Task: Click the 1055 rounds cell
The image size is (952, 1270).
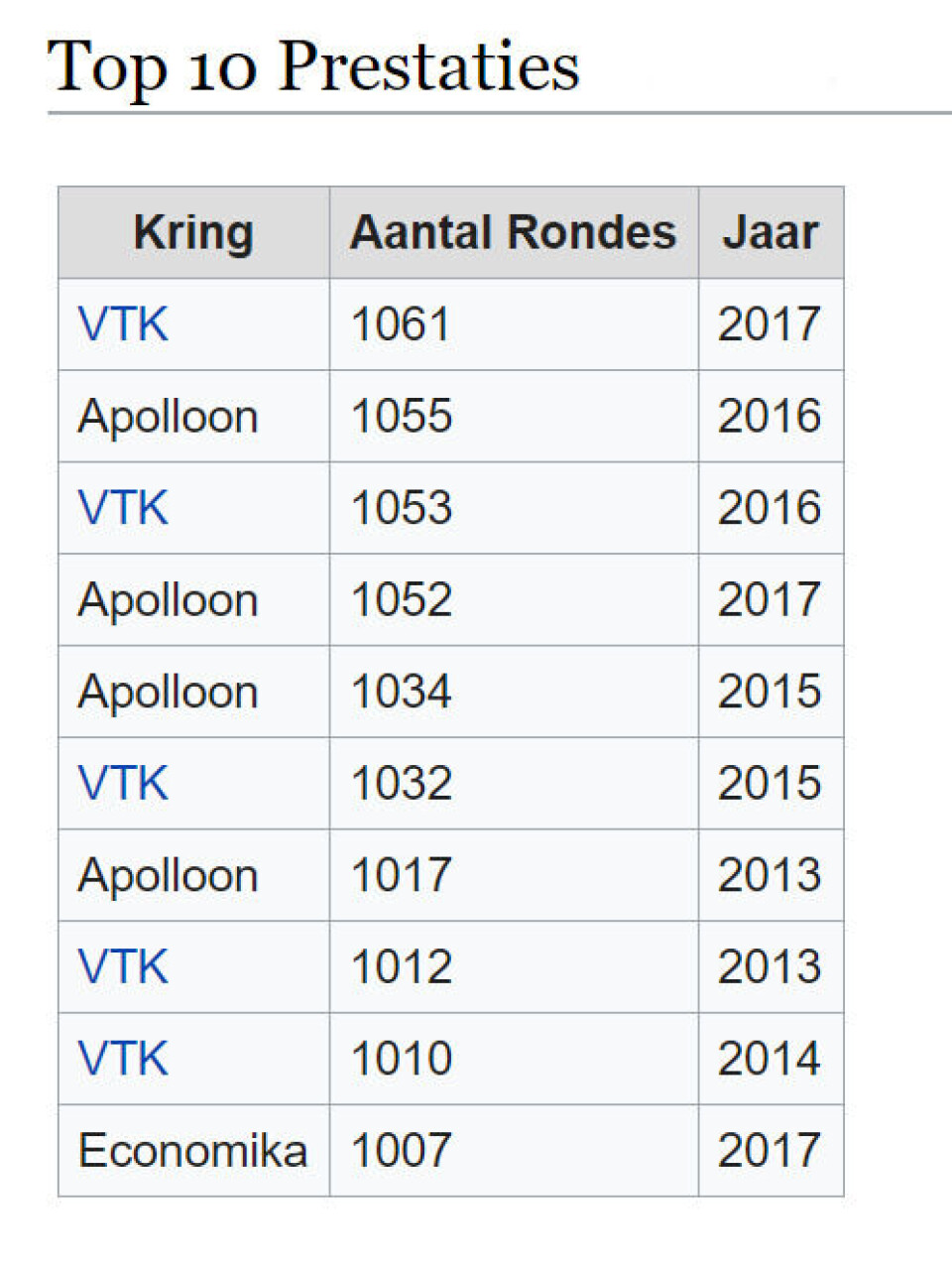Action: [x=401, y=417]
